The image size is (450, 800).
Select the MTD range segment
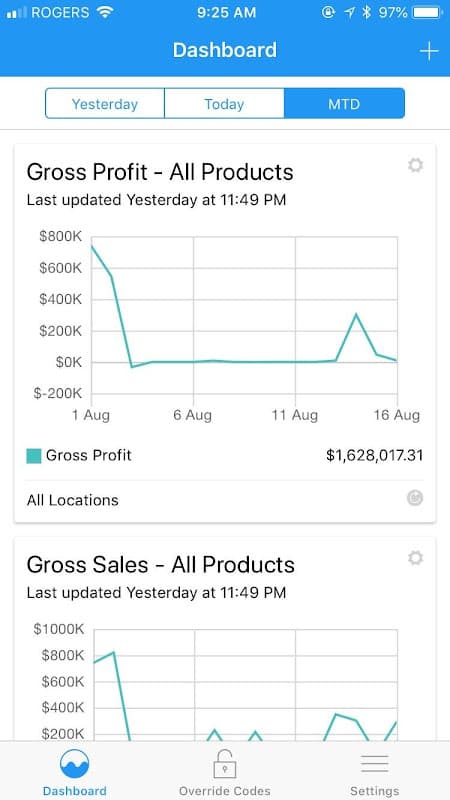click(344, 104)
